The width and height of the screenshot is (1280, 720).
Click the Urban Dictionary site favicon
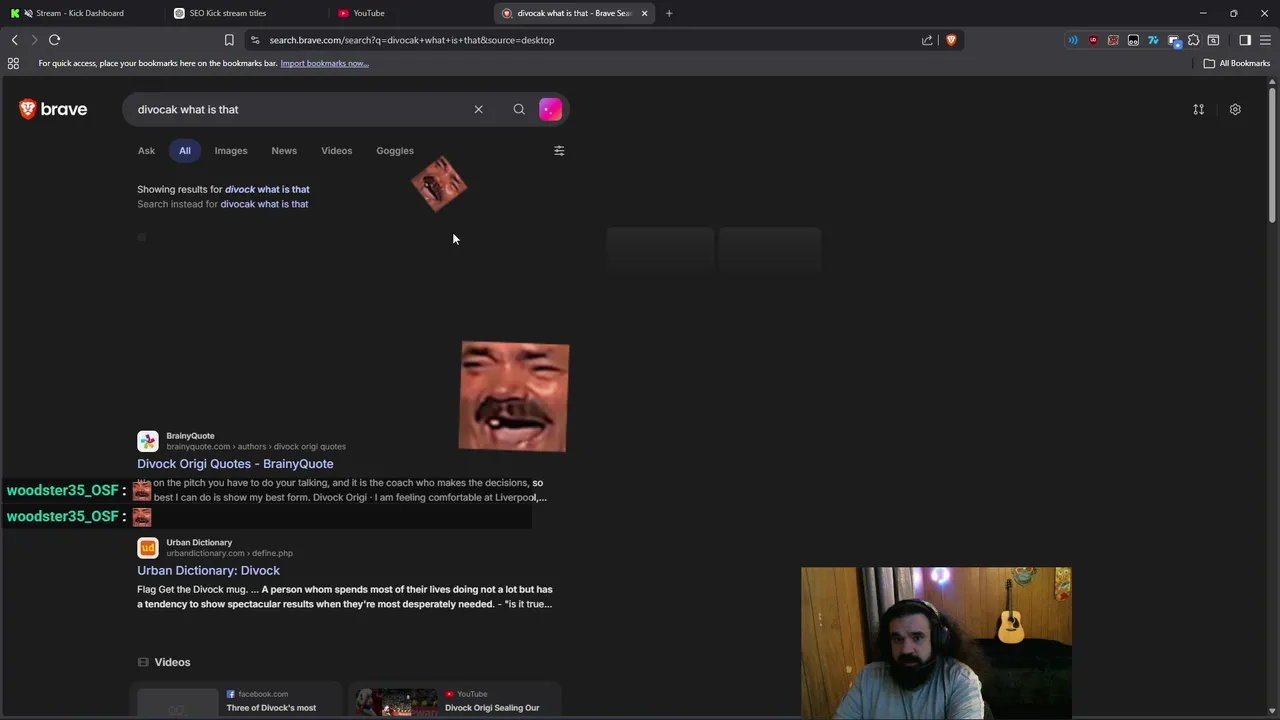coord(148,548)
